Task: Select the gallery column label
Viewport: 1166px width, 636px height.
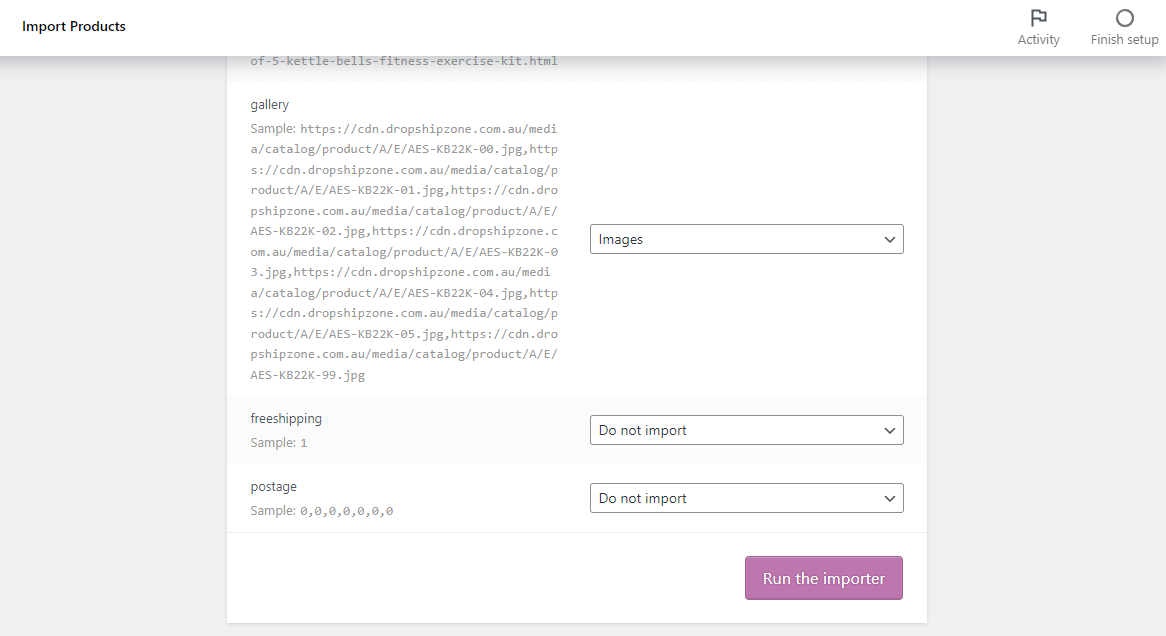Action: [269, 105]
